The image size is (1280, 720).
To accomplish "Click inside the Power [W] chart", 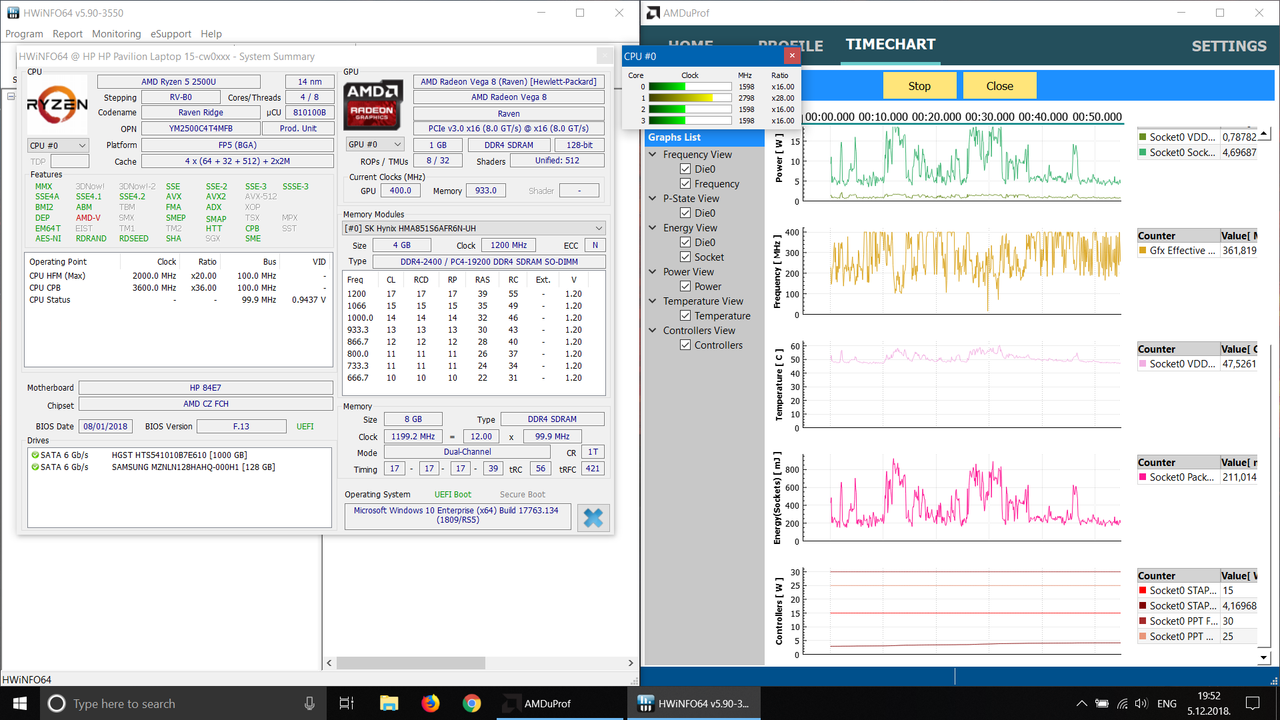I will (962, 162).
